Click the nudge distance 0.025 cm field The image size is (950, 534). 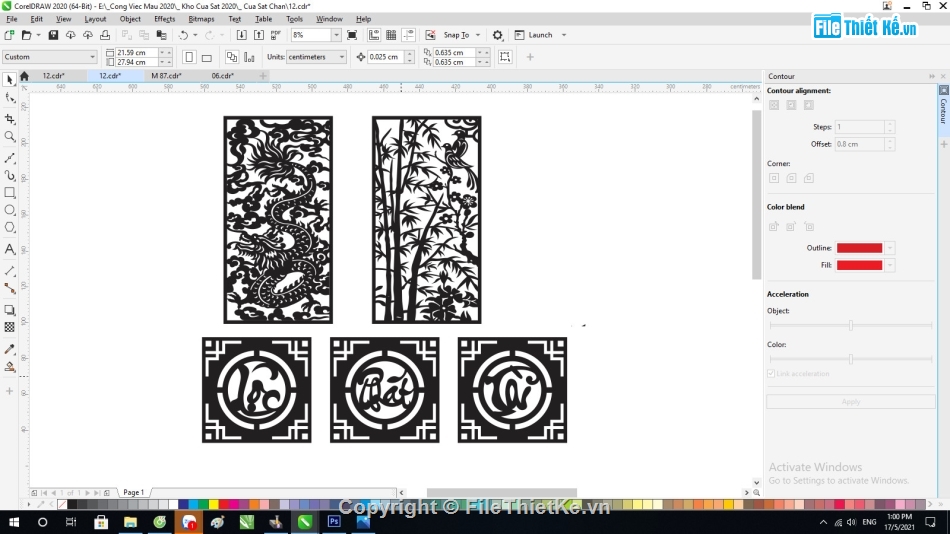(386, 57)
